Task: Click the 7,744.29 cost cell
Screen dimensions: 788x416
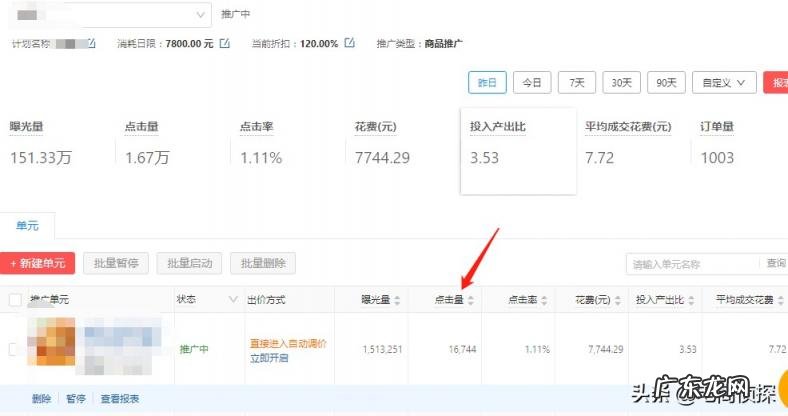Action: (x=606, y=349)
